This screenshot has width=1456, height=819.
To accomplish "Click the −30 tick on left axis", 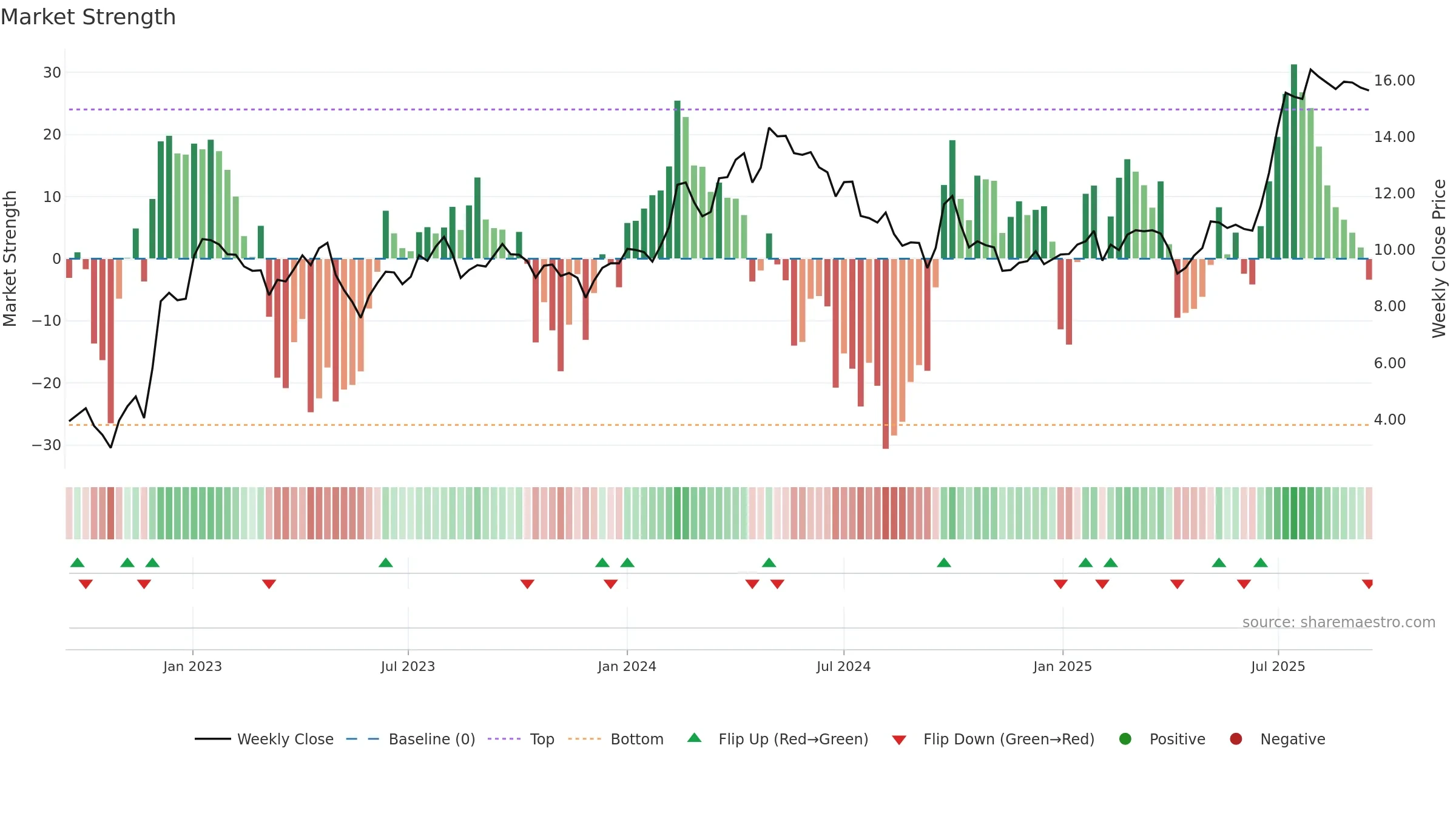I will point(47,445).
